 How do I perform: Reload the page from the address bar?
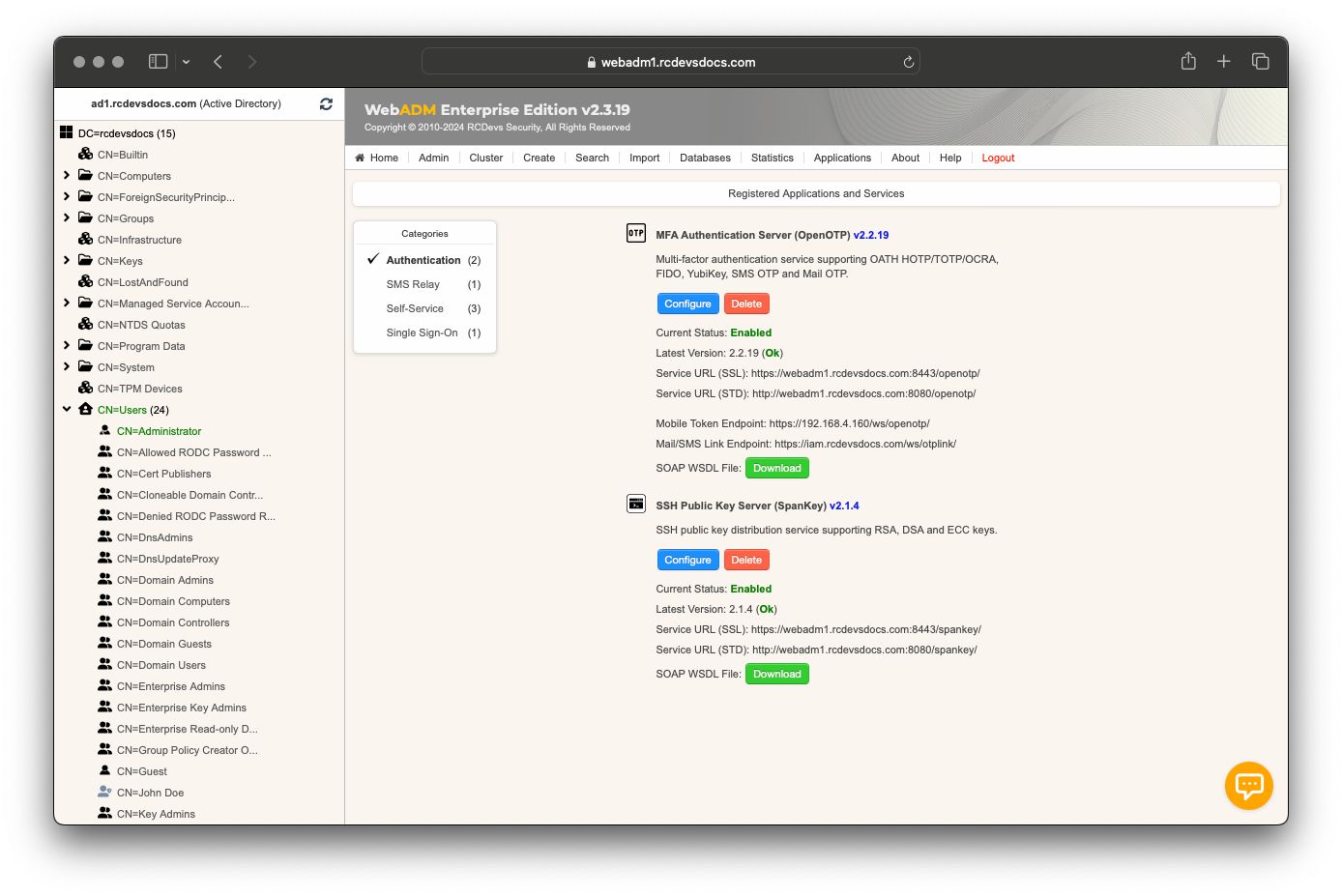pos(907,61)
